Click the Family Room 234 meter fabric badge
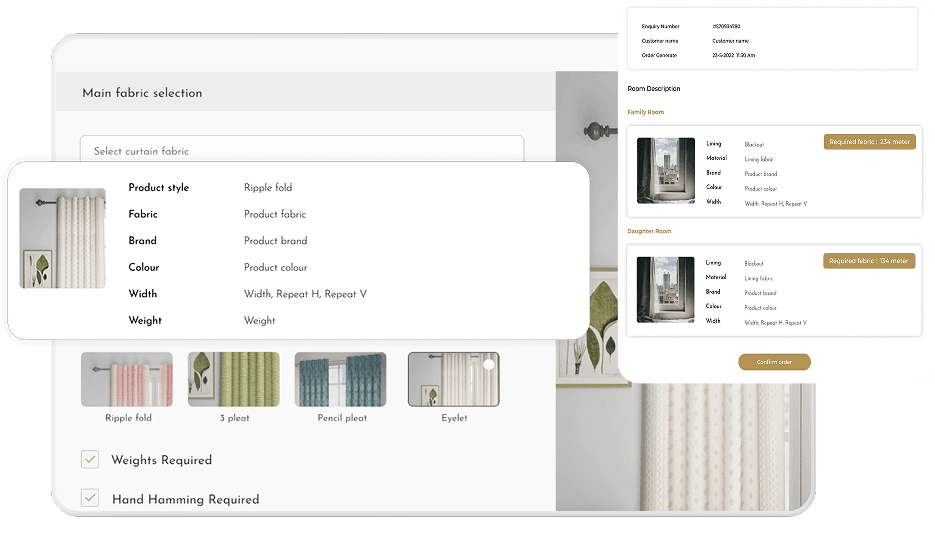Image resolution: width=935 pixels, height=545 pixels. (x=869, y=142)
